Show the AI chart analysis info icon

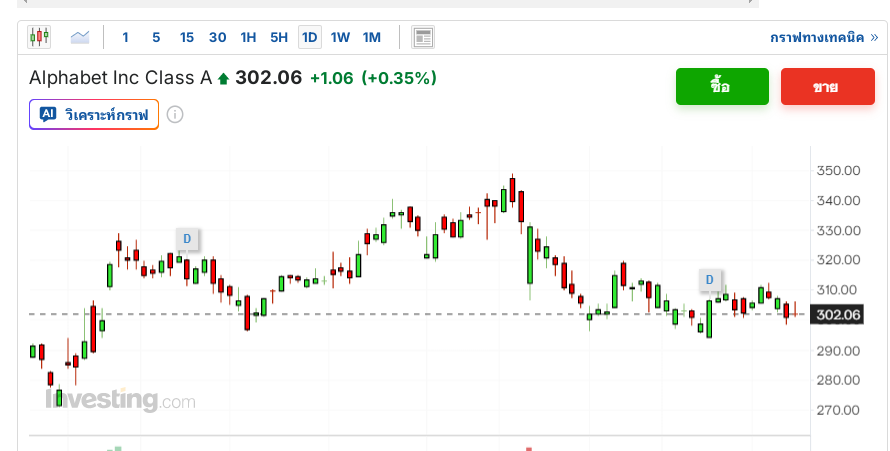click(175, 115)
